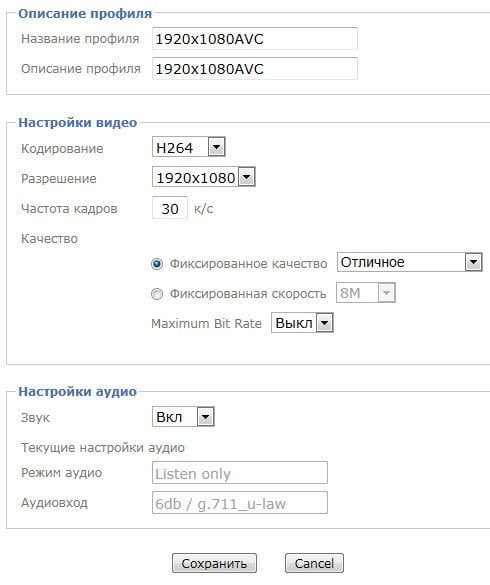
Task: Click the Описание профиля section heading
Action: pyautogui.click(x=85, y=14)
